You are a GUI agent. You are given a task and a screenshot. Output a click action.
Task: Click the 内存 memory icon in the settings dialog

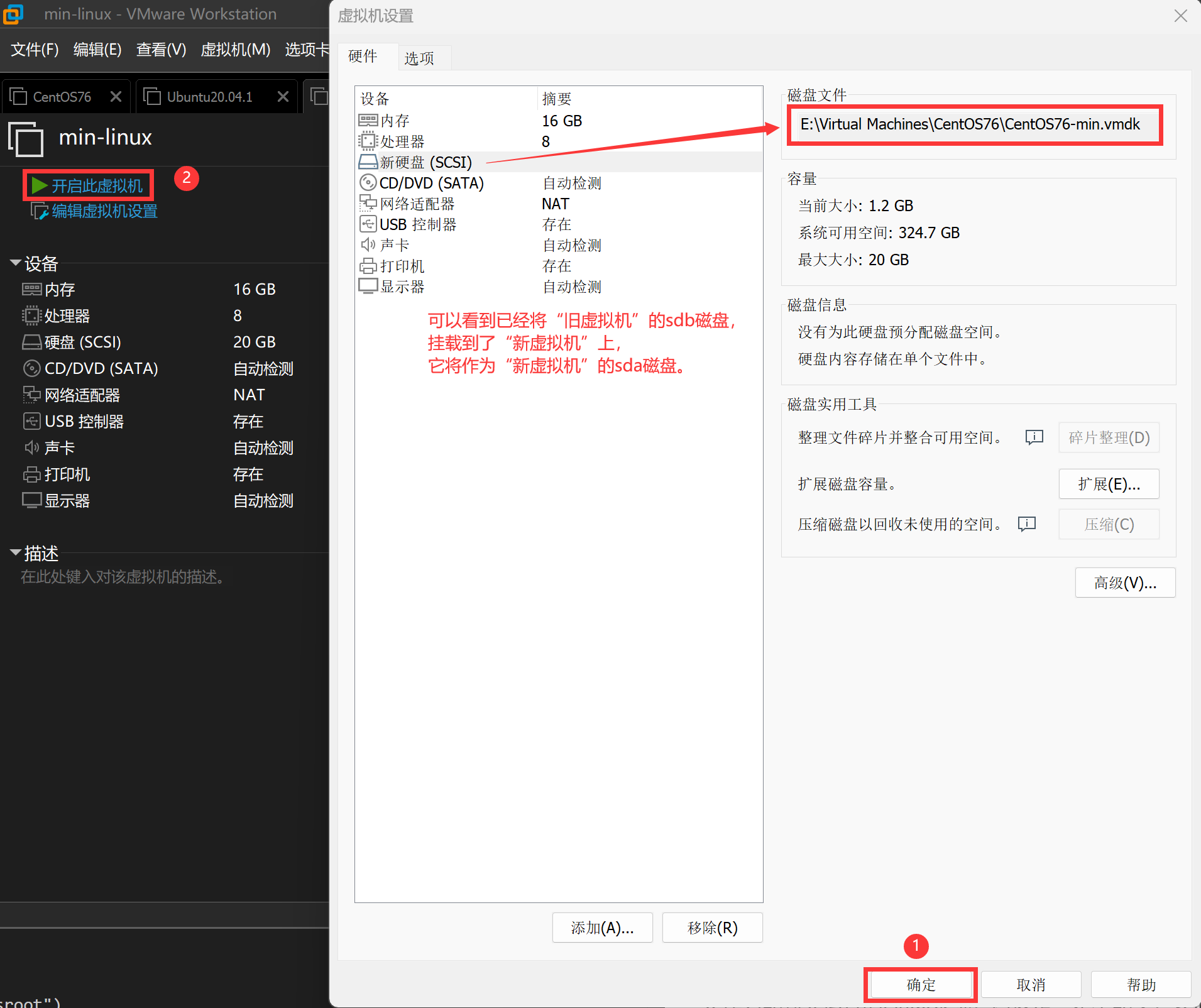point(368,120)
